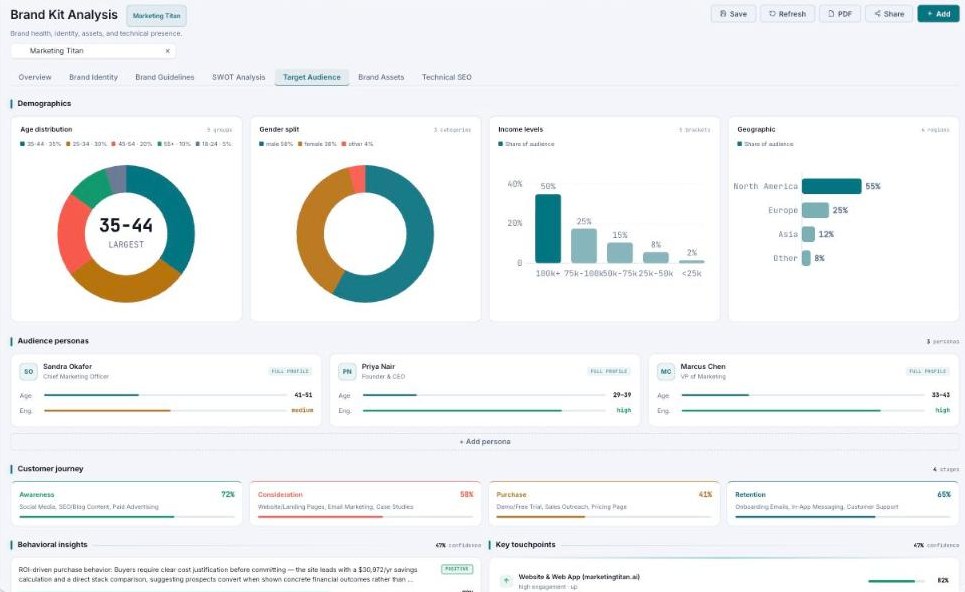Open Sandra Okafor's Full Profile badge
Viewport: 965px width, 592px height.
pyautogui.click(x=290, y=371)
